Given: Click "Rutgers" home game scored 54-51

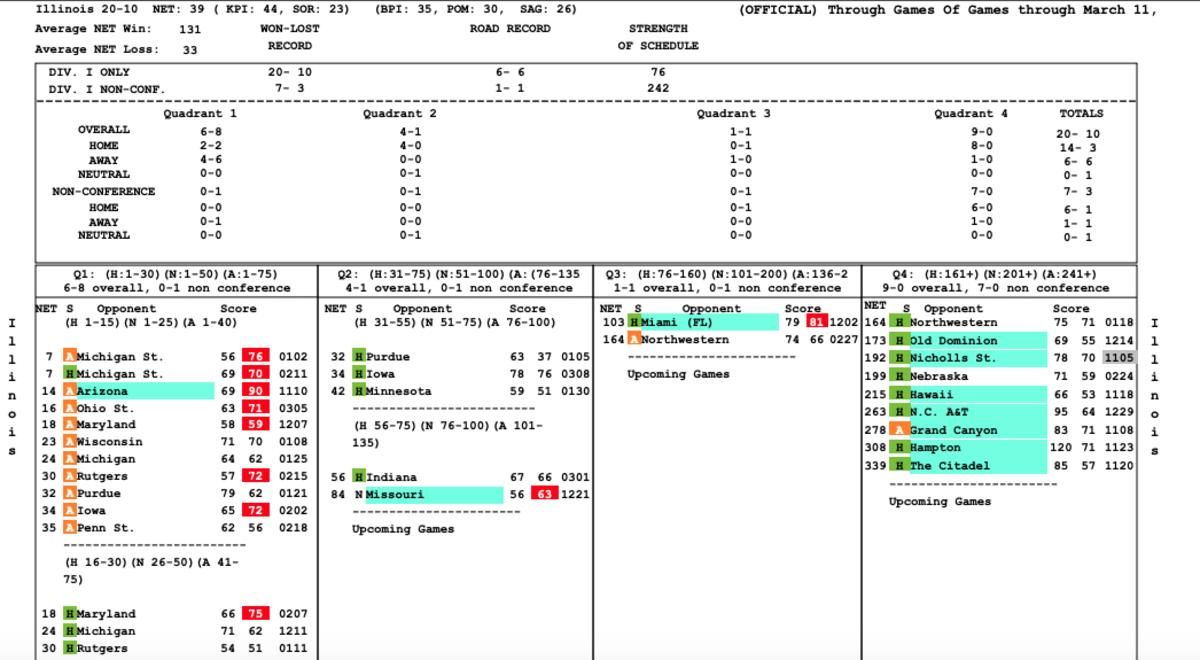Looking at the screenshot, I should coord(102,648).
